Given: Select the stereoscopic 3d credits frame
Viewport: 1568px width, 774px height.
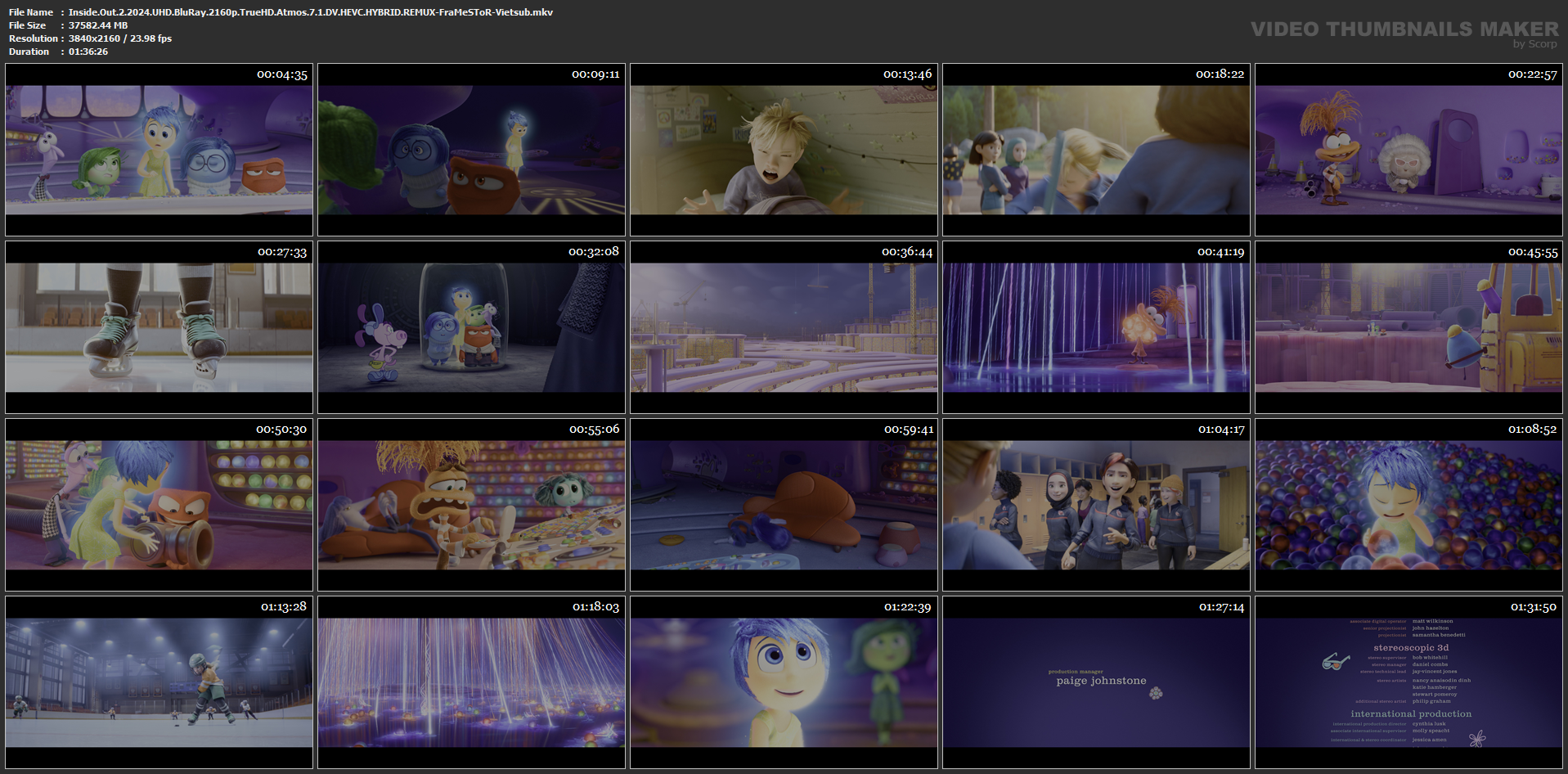Looking at the screenshot, I should [x=1409, y=682].
